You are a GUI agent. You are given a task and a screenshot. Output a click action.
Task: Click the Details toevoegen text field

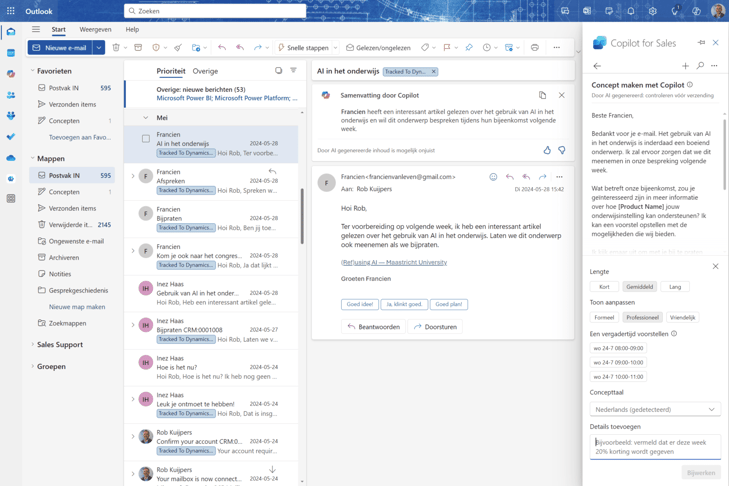click(655, 447)
